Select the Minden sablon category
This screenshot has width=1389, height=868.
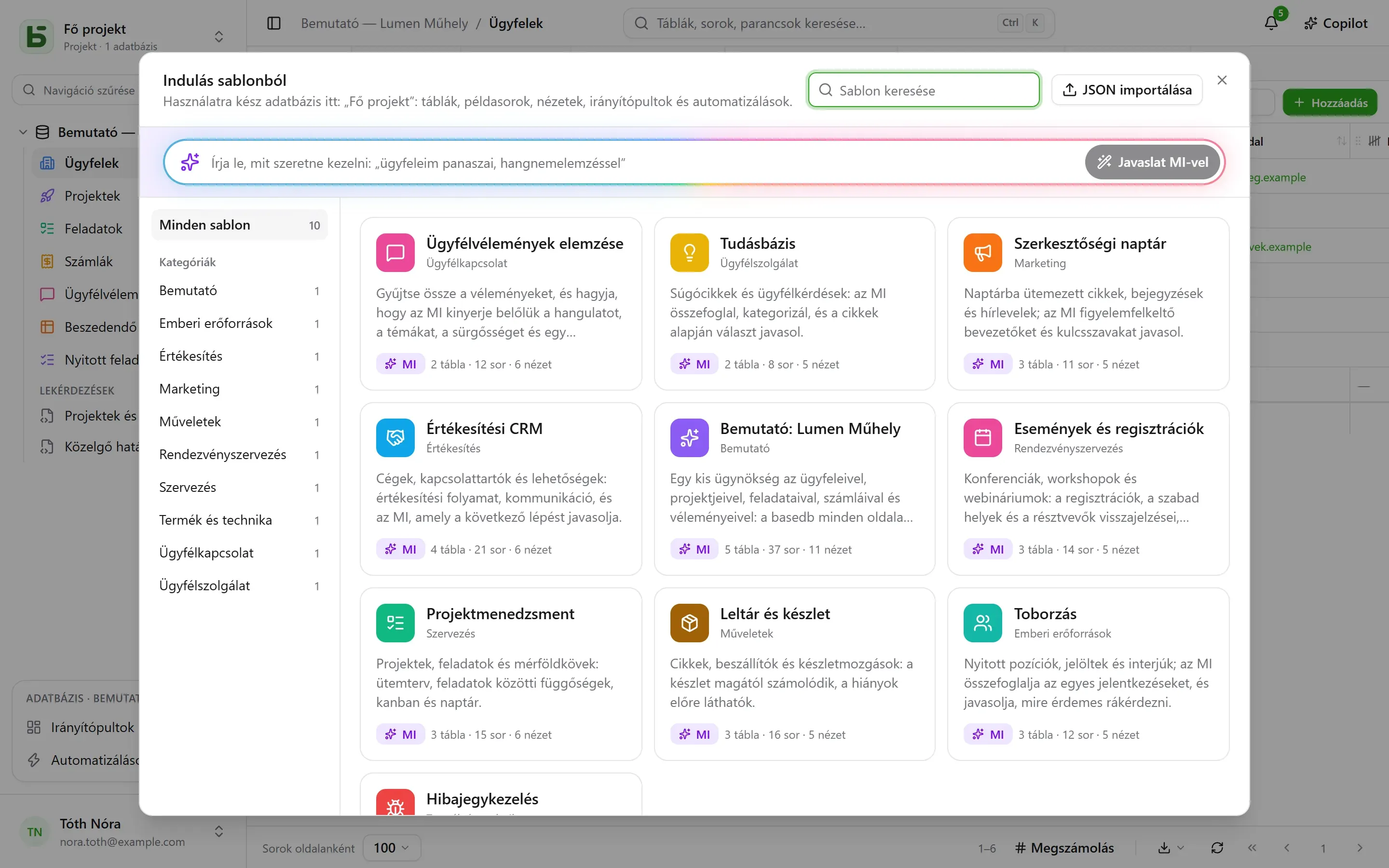[x=239, y=225]
